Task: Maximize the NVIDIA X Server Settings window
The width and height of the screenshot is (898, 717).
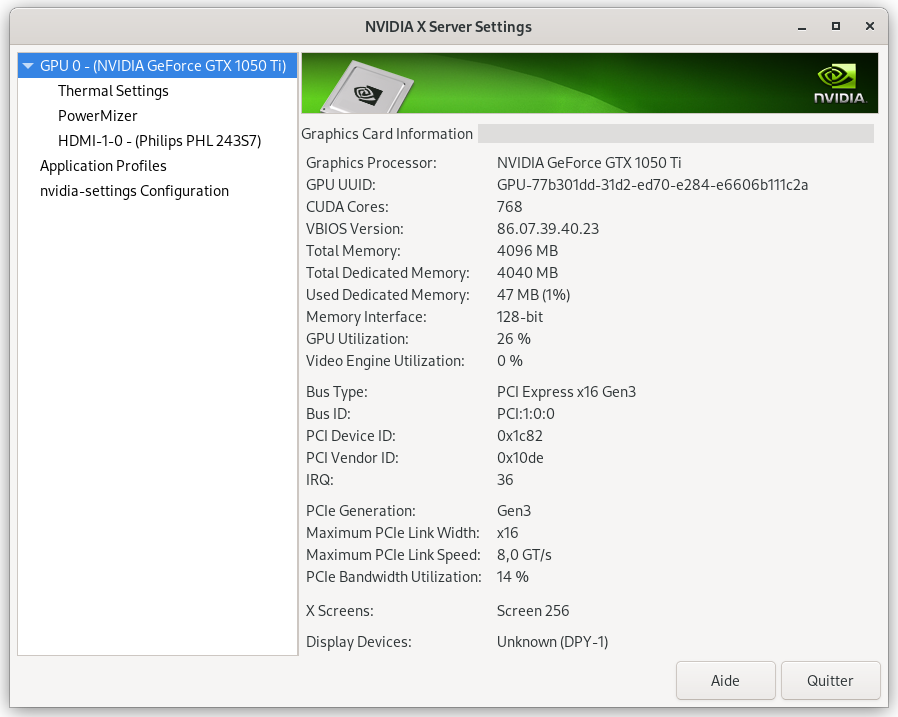Action: (x=836, y=26)
